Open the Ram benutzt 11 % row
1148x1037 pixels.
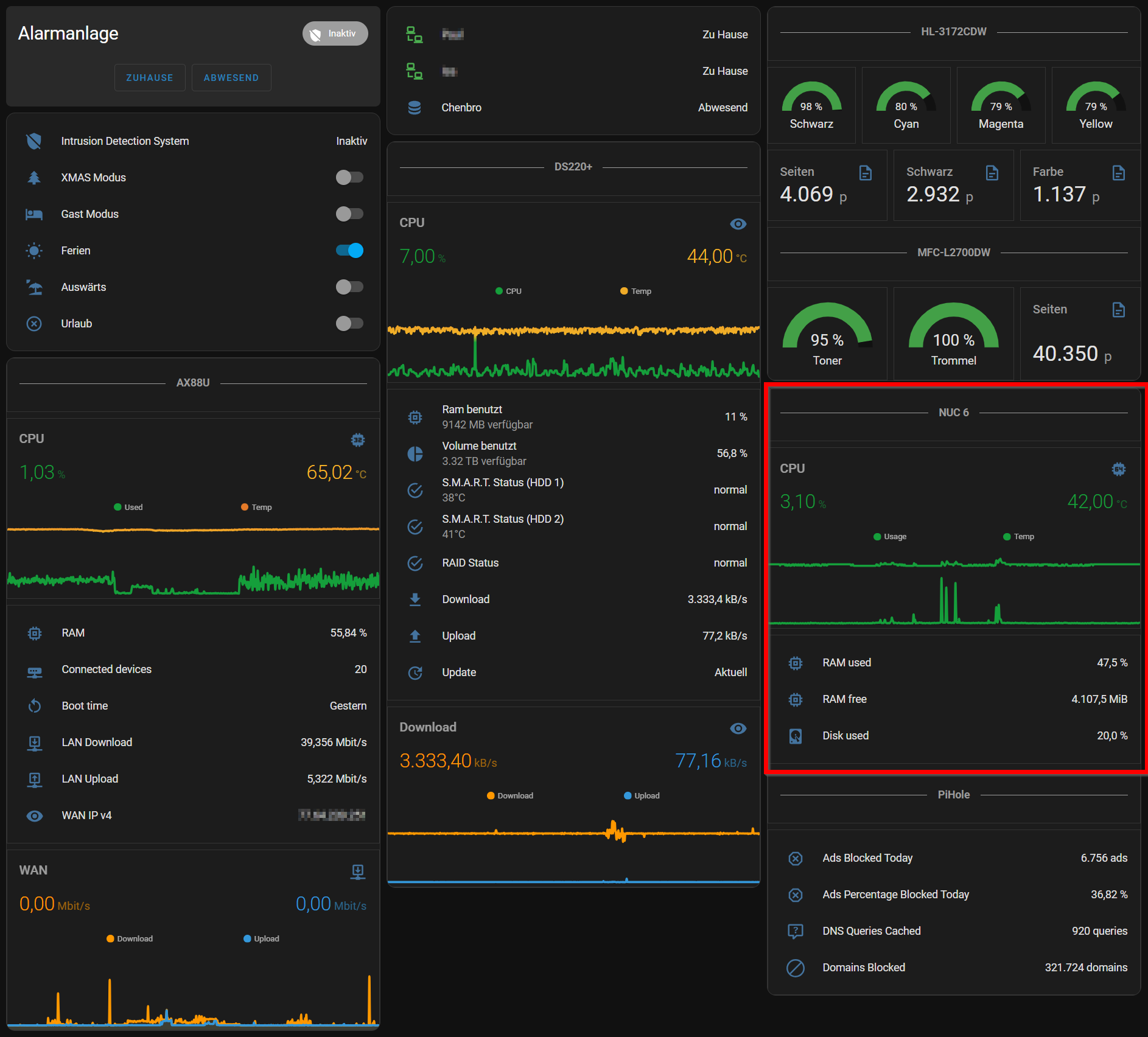[573, 417]
